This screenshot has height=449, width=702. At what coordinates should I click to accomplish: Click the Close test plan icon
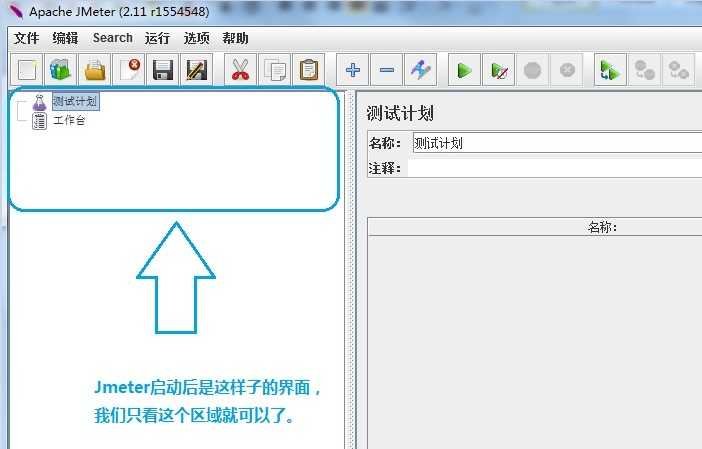129,70
